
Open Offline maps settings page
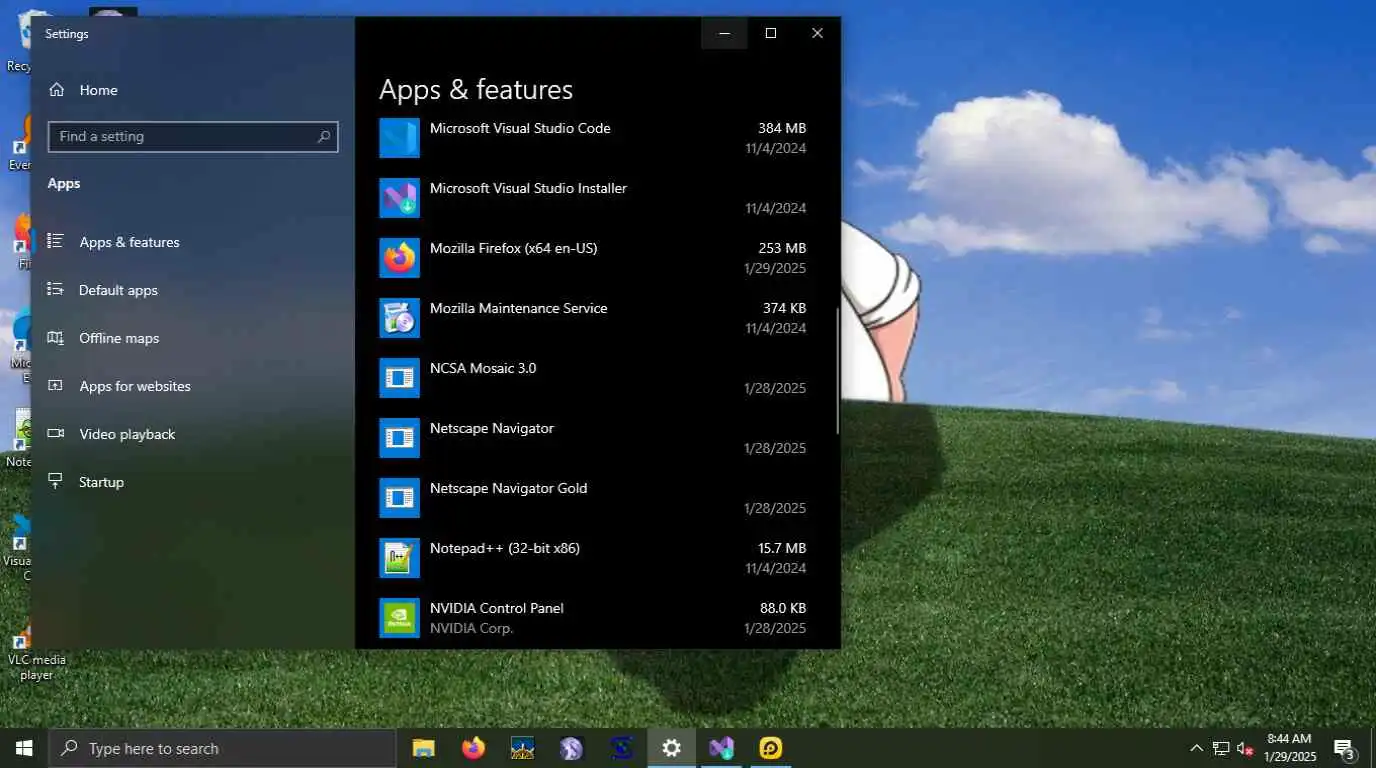pos(194,338)
